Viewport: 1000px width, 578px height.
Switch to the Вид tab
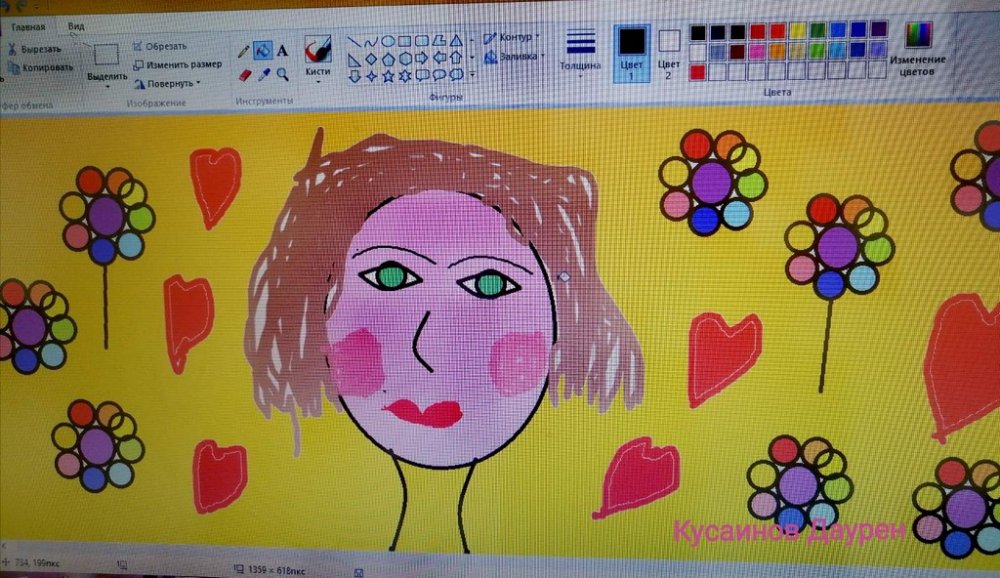pyautogui.click(x=76, y=25)
